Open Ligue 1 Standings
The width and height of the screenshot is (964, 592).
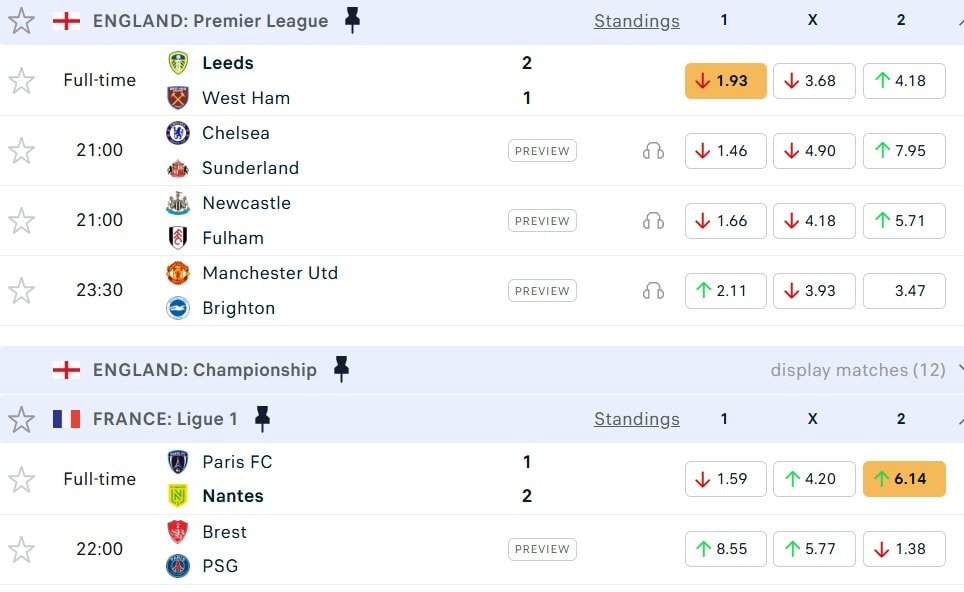coord(636,419)
